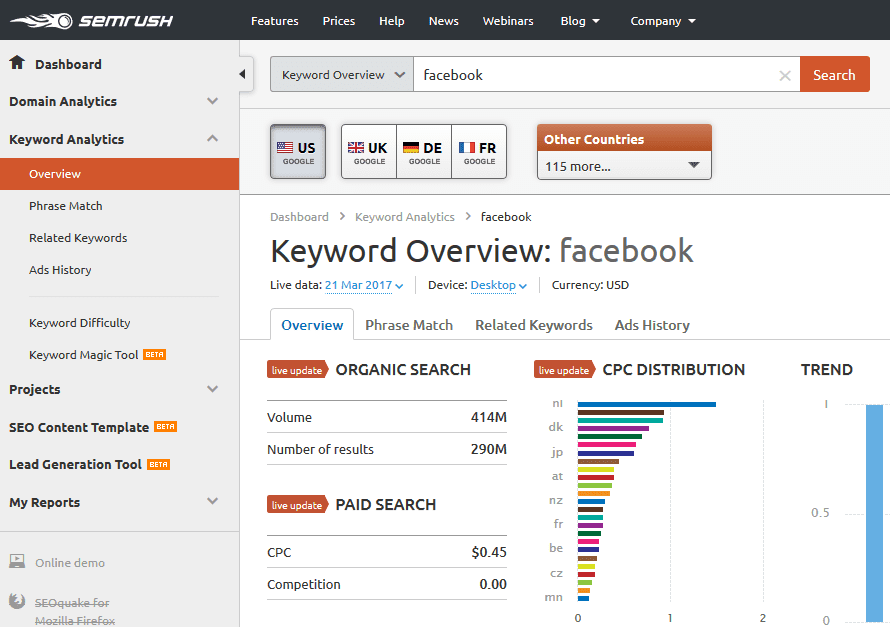Screen dimensions: 890x627
Task: Open Help in the top navigation
Action: 392,21
